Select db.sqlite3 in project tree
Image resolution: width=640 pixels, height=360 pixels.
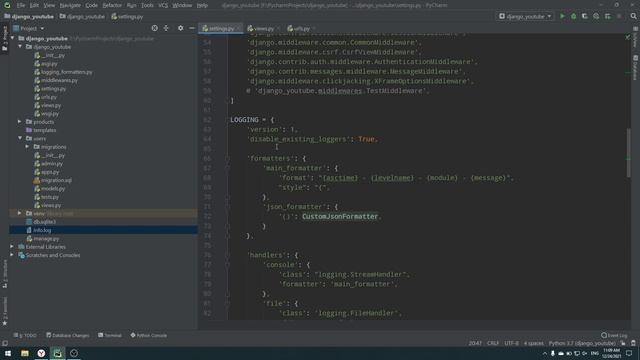(x=44, y=222)
